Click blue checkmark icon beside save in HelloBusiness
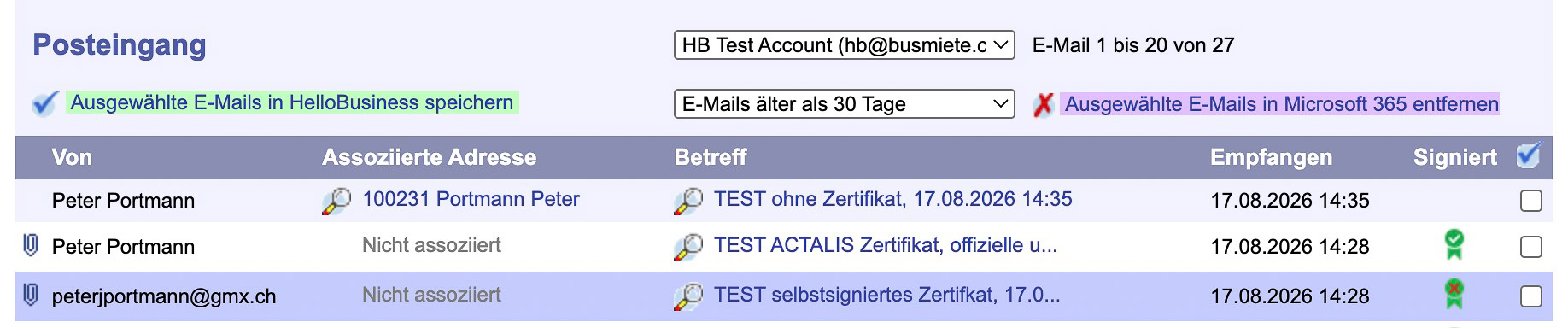This screenshot has width=1568, height=328. tap(44, 103)
